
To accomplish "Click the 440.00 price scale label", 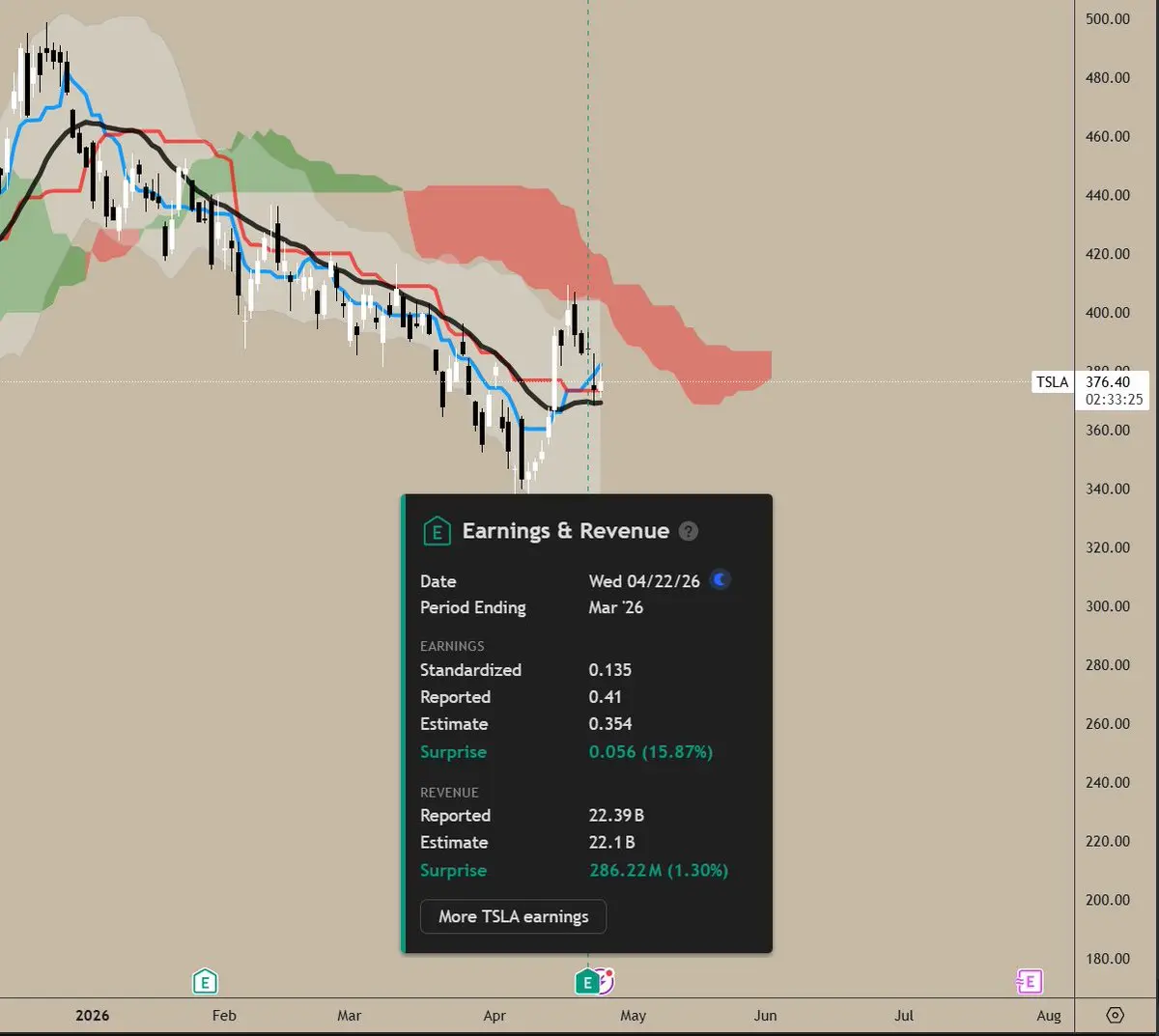I will [1107, 195].
